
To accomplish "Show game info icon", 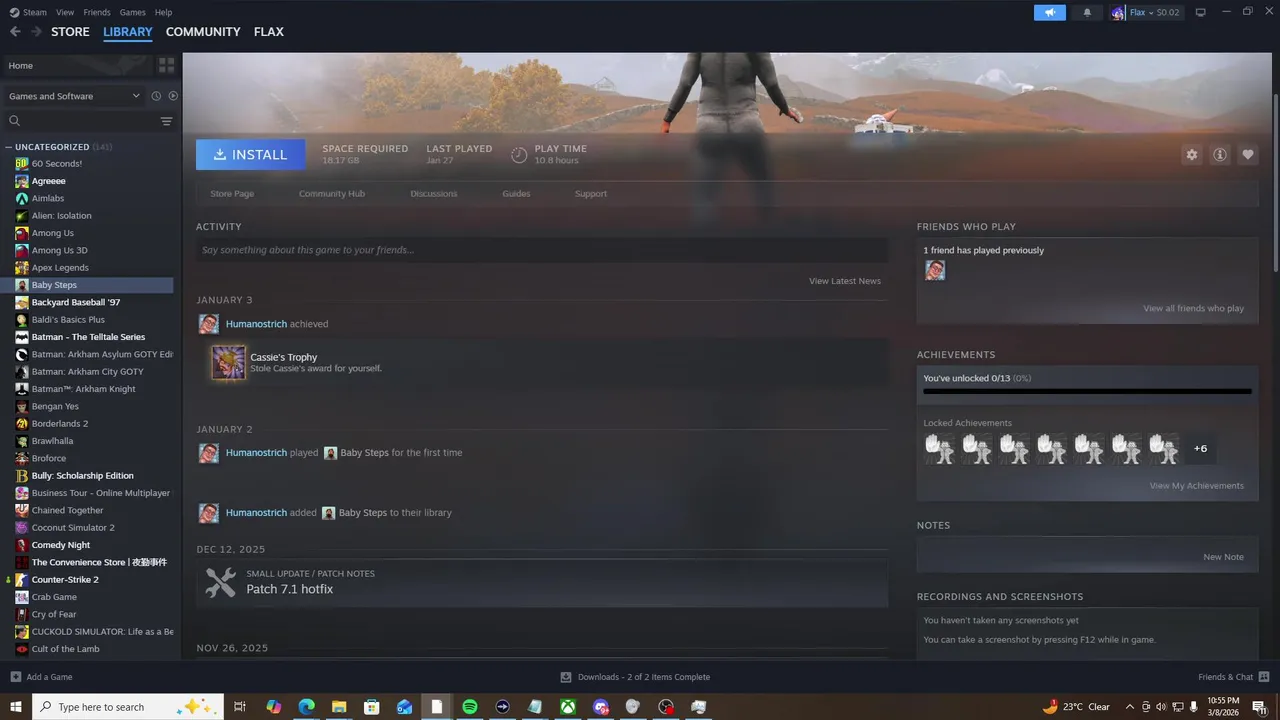I will point(1219,155).
